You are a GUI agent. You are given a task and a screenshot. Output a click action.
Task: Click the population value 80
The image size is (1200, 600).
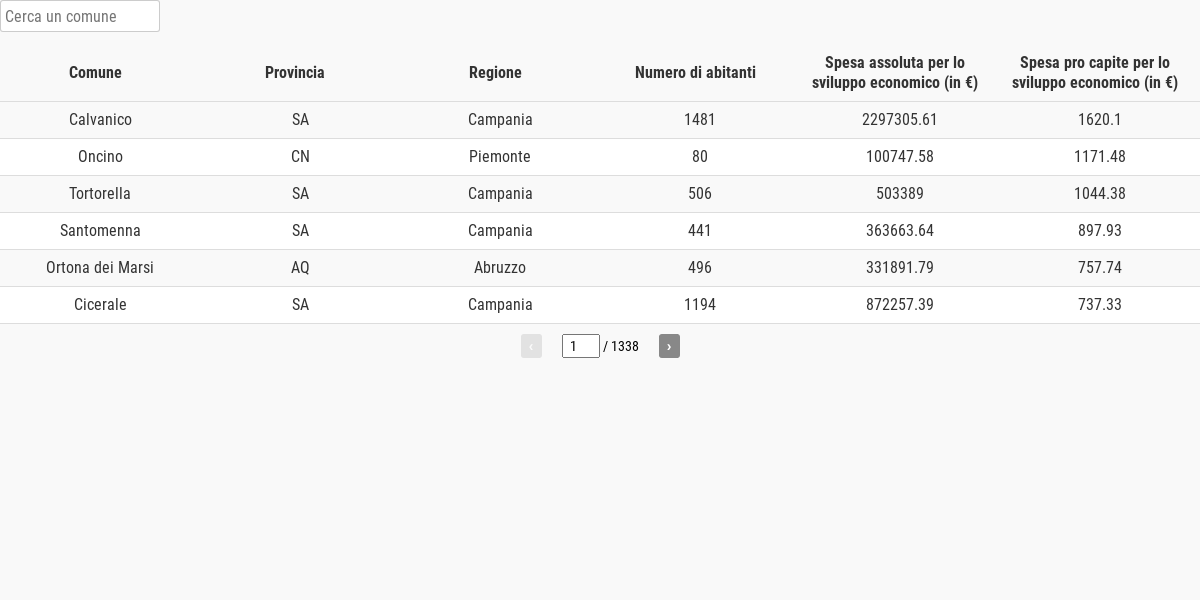tap(700, 157)
